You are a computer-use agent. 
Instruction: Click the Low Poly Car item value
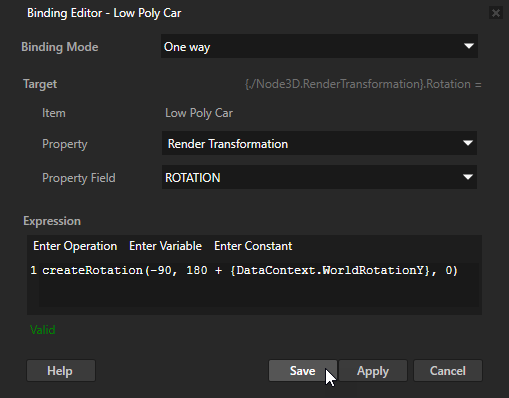[x=199, y=113]
